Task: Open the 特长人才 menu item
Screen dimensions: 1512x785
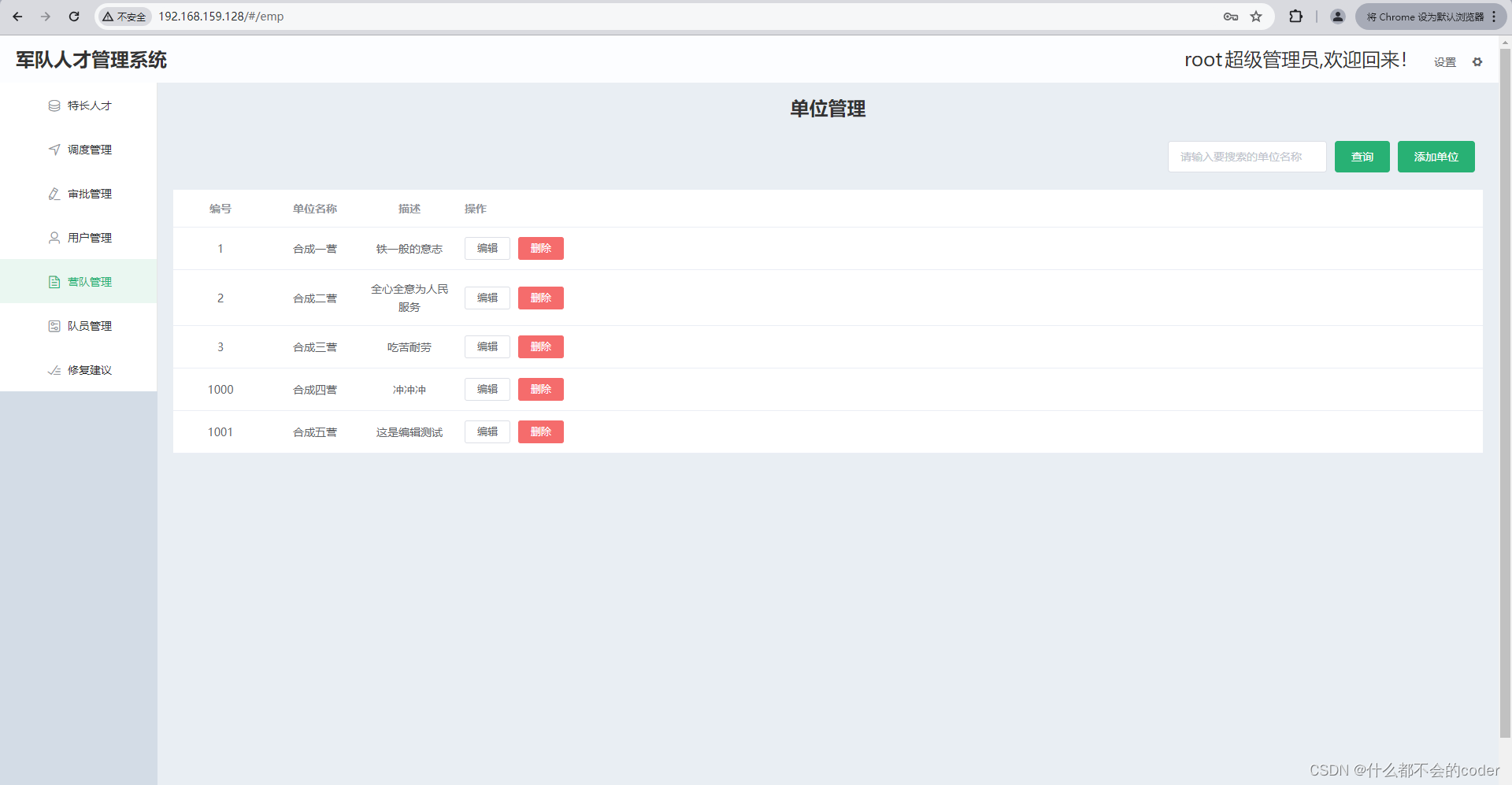Action: point(79,106)
